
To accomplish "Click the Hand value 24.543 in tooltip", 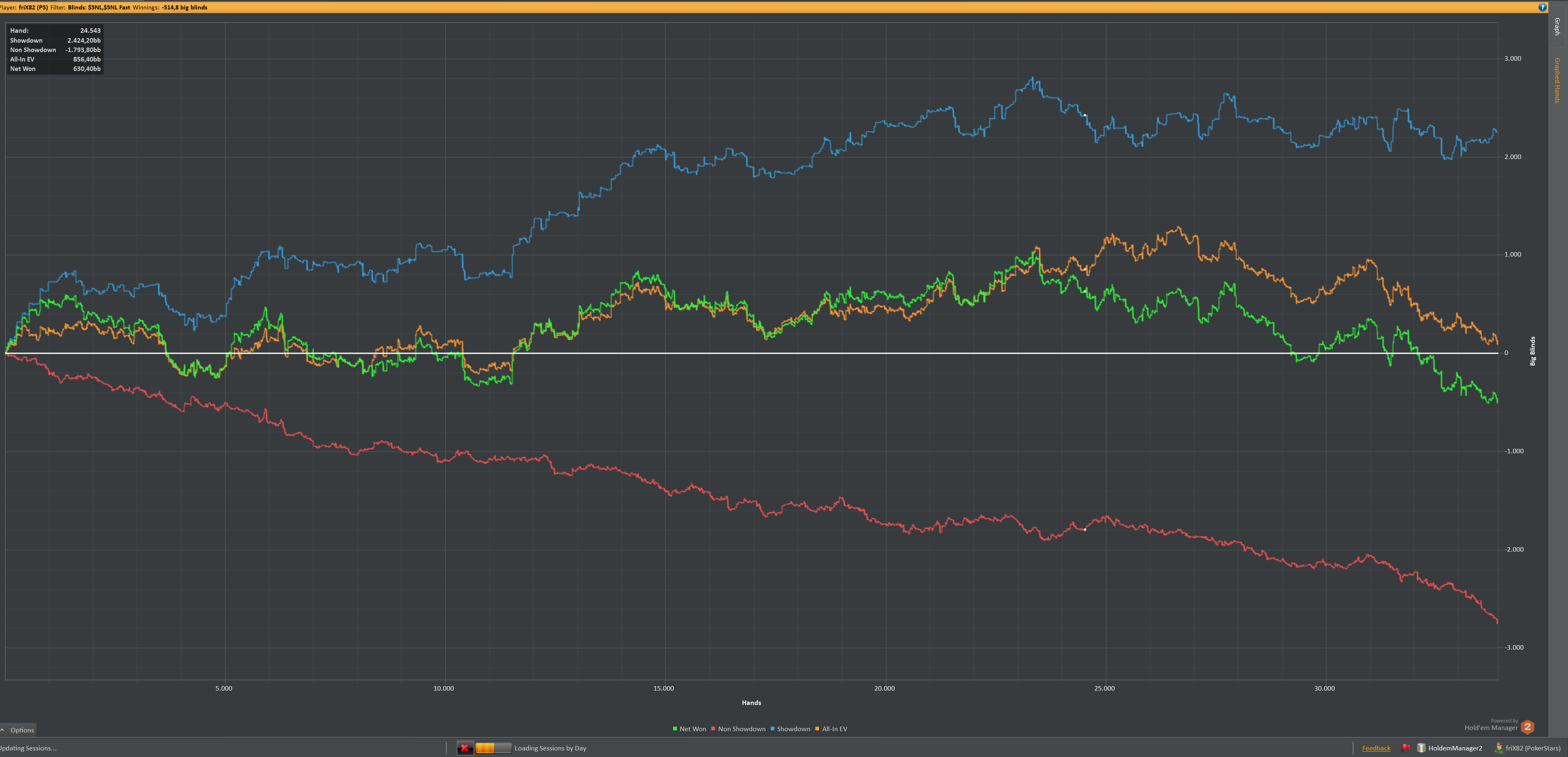I will 91,30.
